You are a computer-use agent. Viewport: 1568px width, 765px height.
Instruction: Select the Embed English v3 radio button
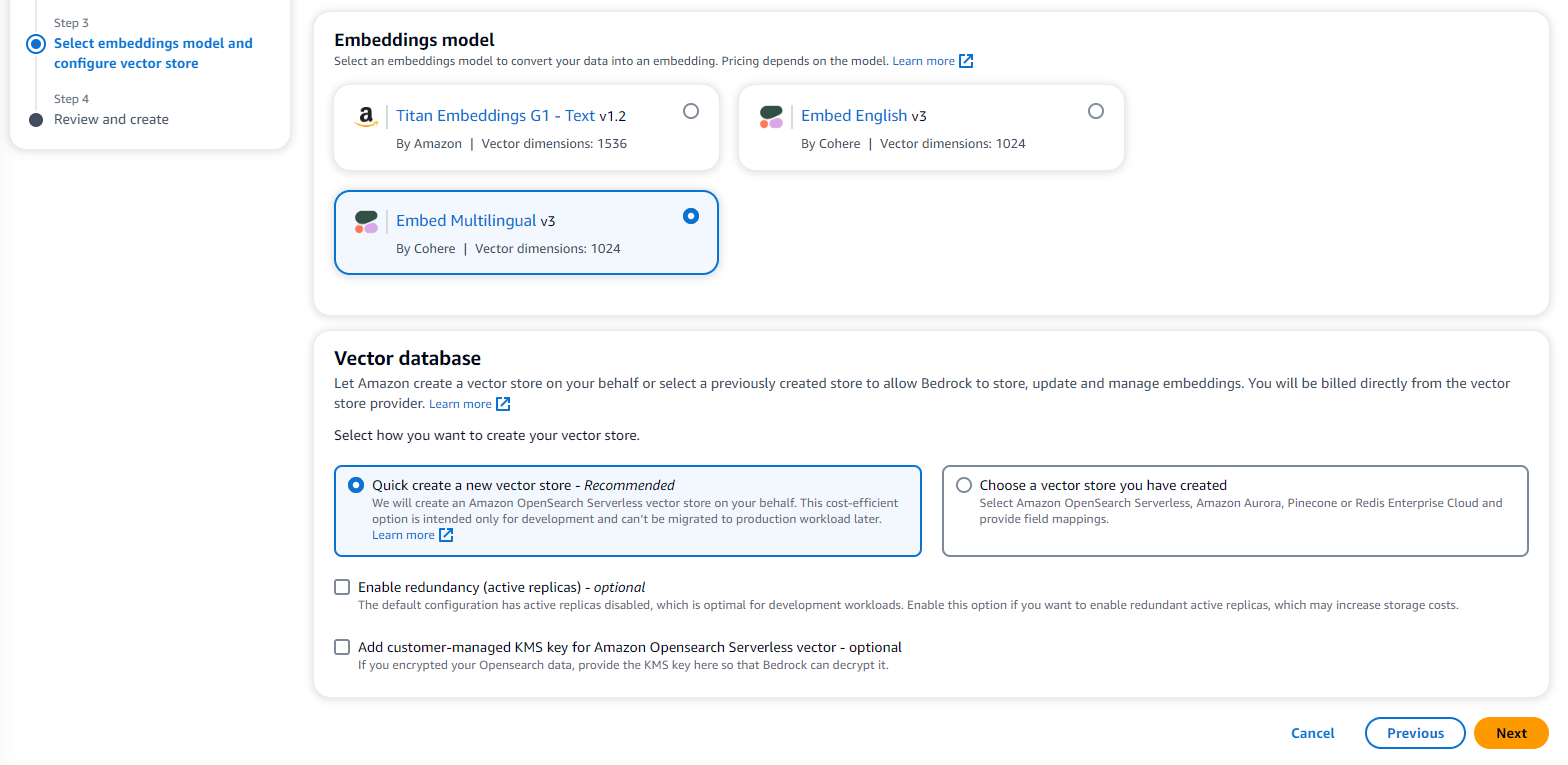pyautogui.click(x=1096, y=111)
